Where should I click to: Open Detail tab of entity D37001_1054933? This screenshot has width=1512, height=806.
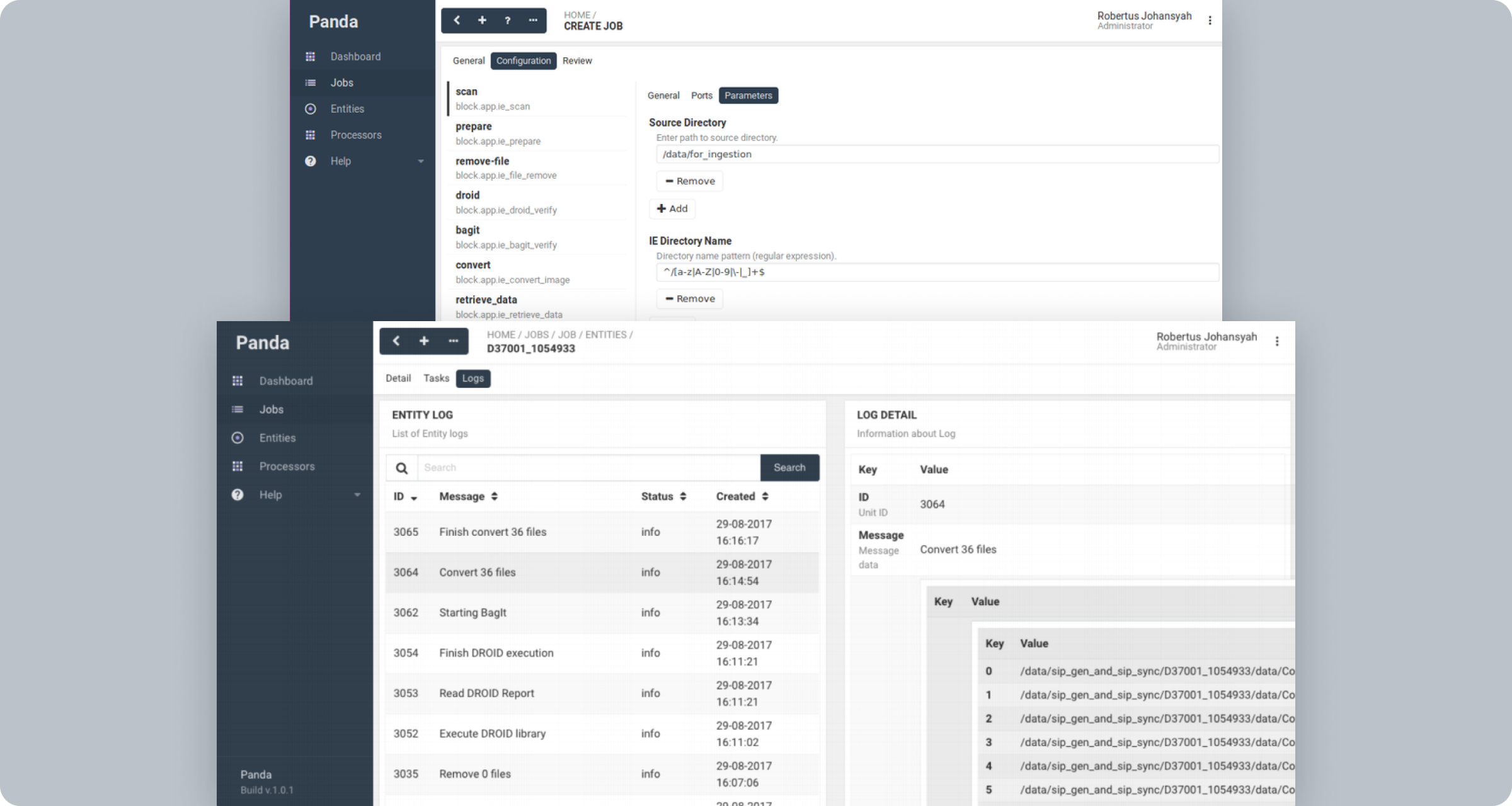pyautogui.click(x=398, y=378)
